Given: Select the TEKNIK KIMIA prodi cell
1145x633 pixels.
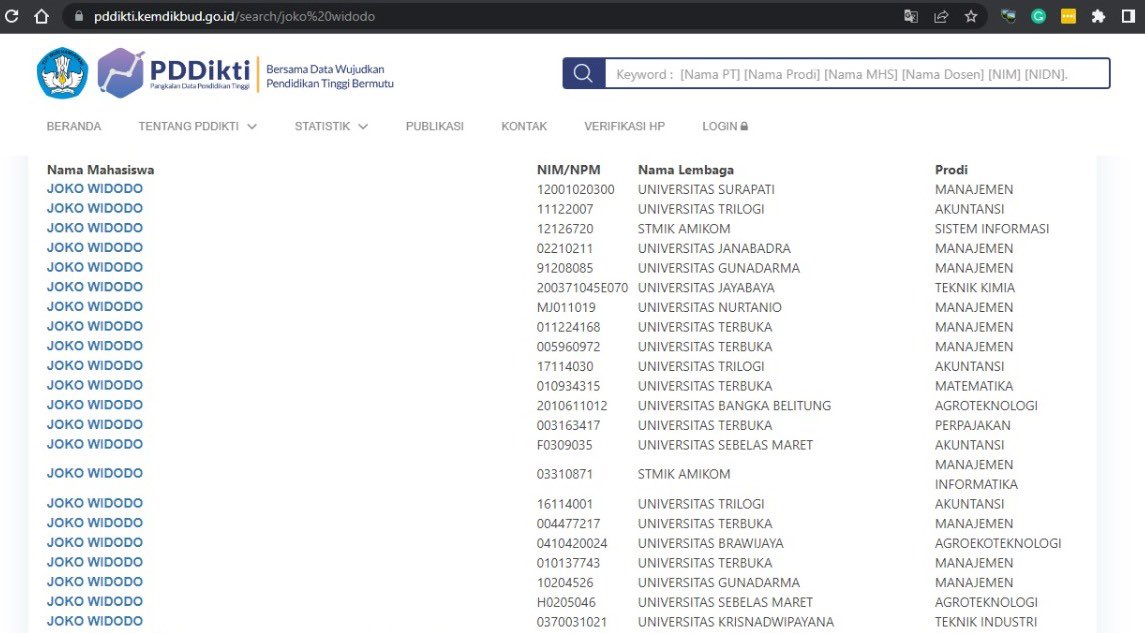Looking at the screenshot, I should (x=975, y=288).
